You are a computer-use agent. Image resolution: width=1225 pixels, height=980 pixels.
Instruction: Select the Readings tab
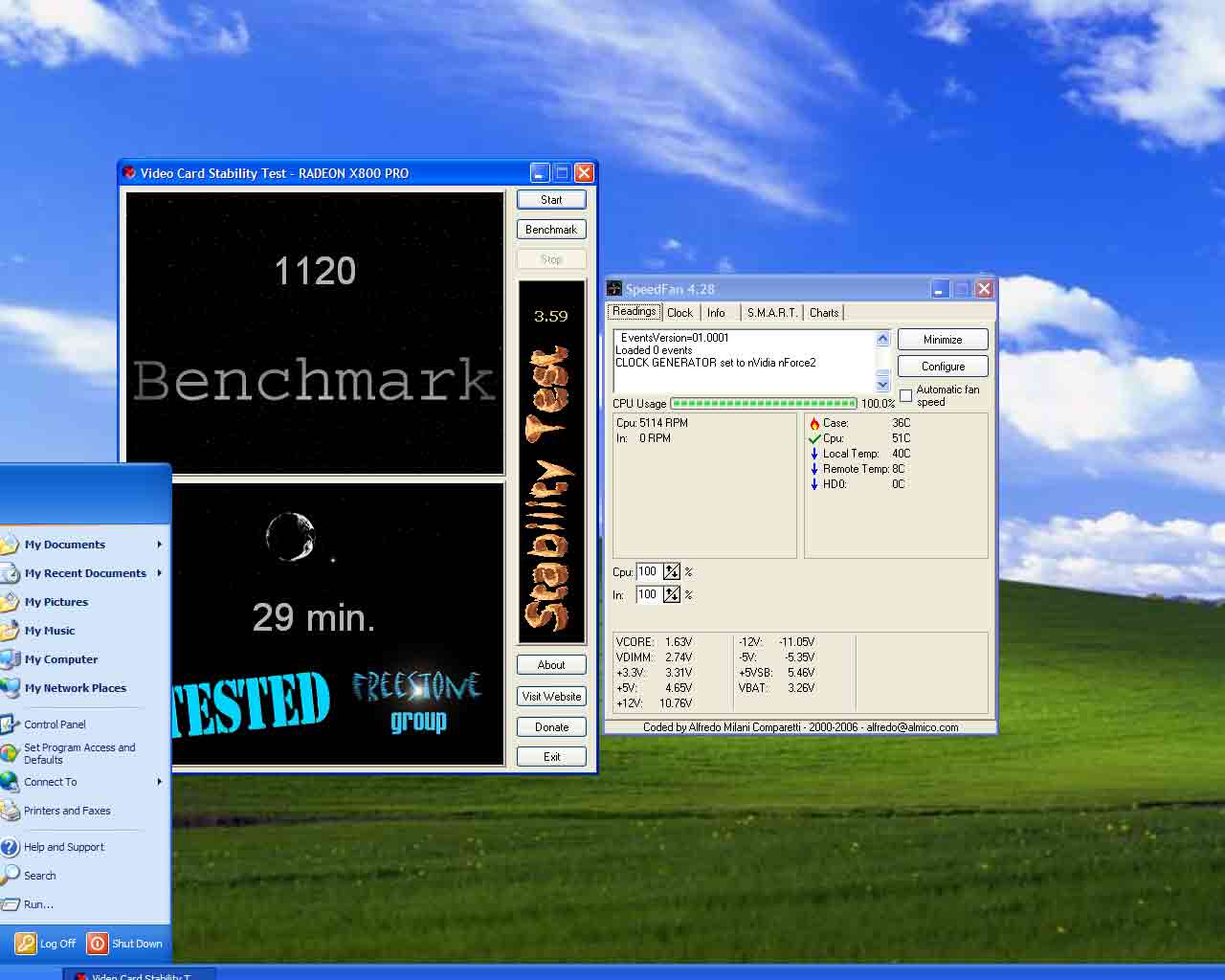(635, 312)
